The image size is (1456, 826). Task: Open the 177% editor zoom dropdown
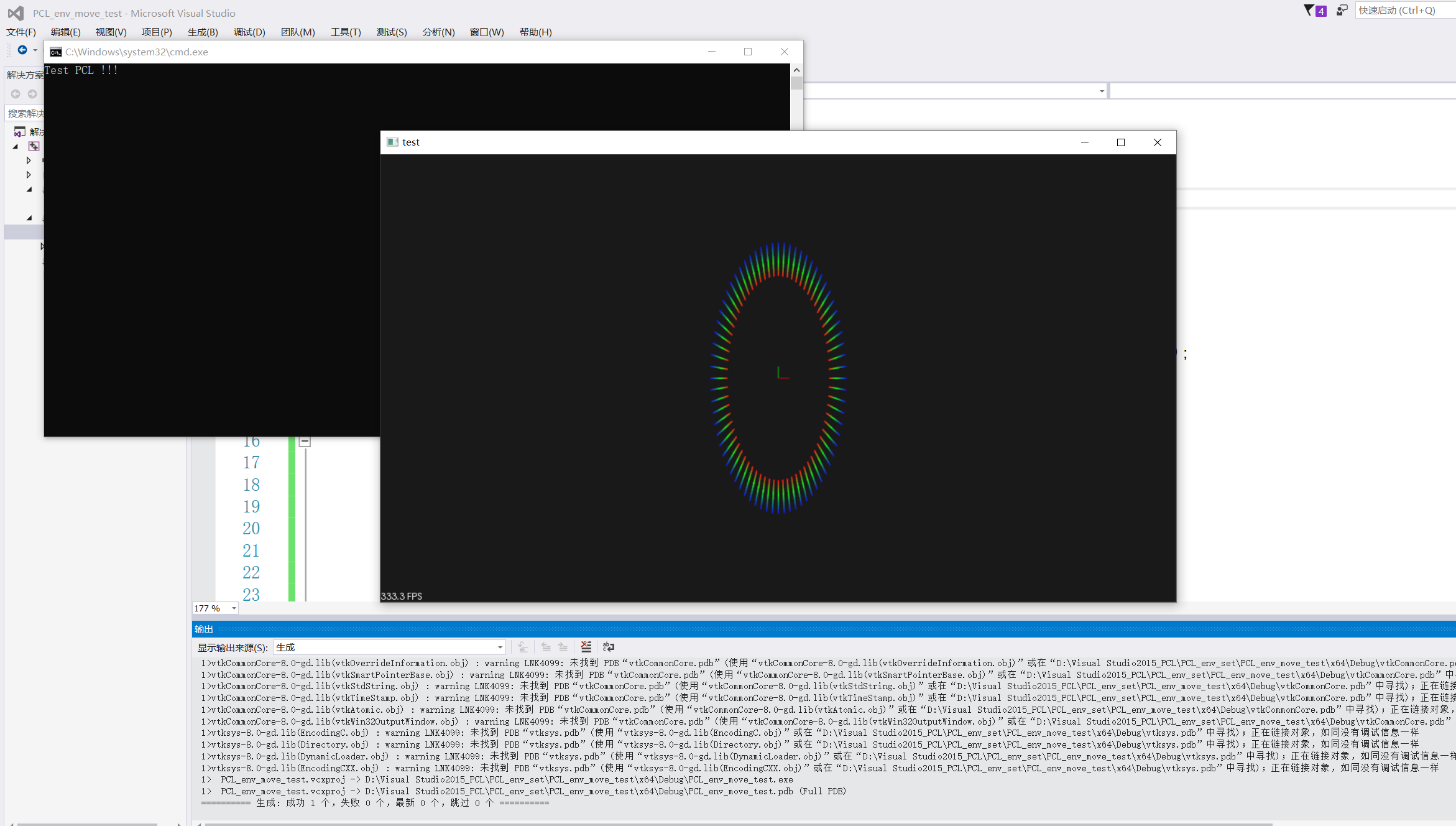point(233,608)
